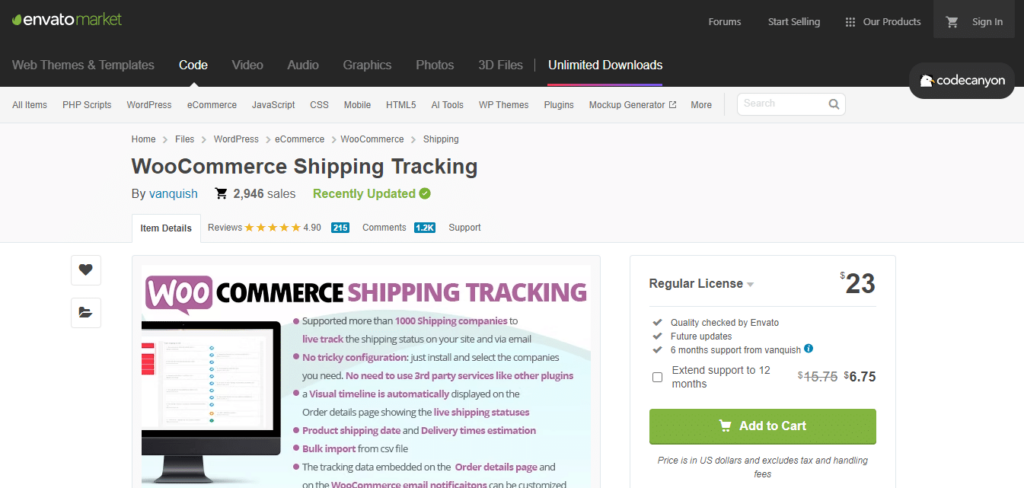Click WordPress in the breadcrumb
1024x488 pixels.
(236, 139)
